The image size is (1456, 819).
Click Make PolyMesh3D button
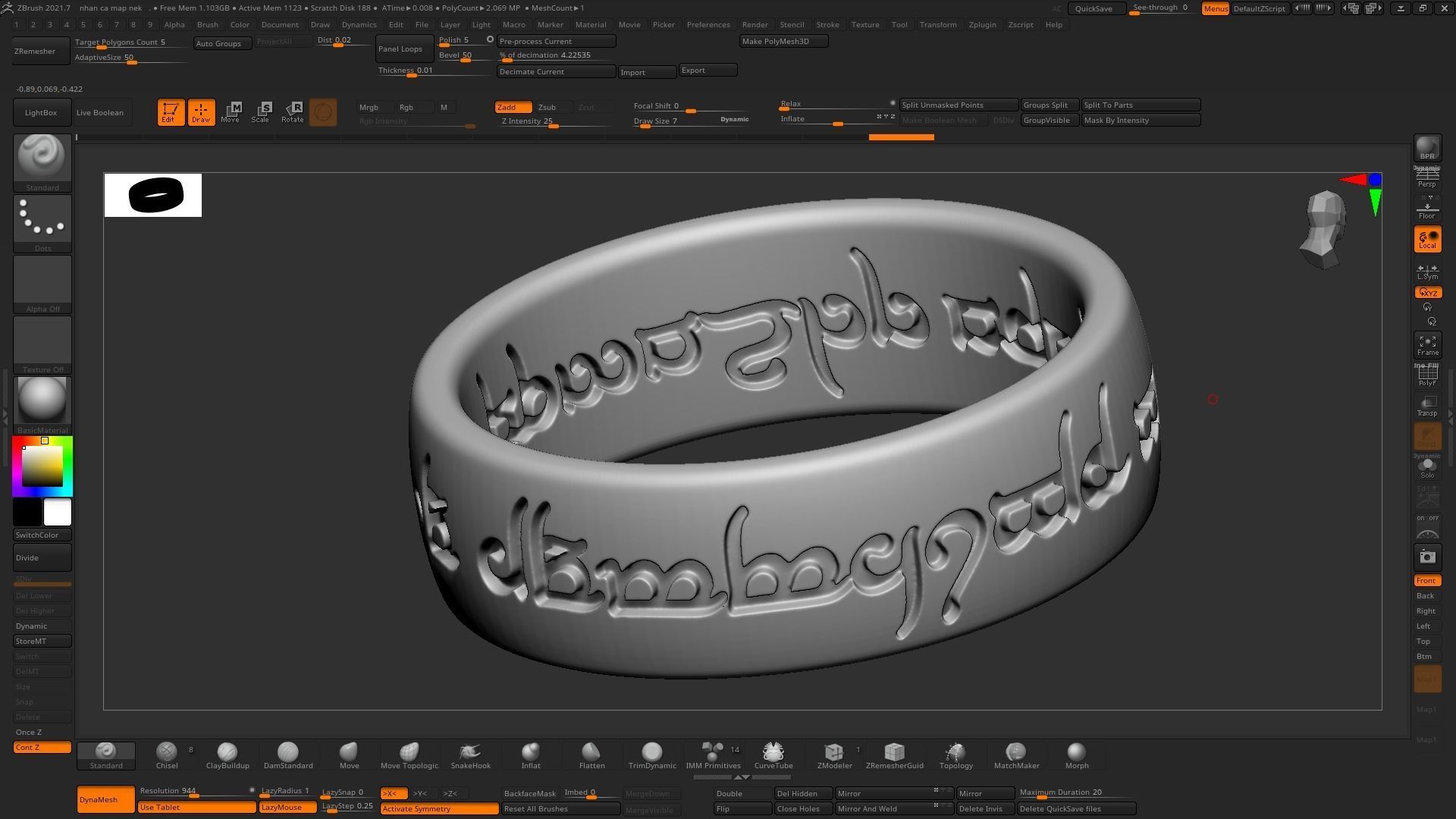coord(783,41)
